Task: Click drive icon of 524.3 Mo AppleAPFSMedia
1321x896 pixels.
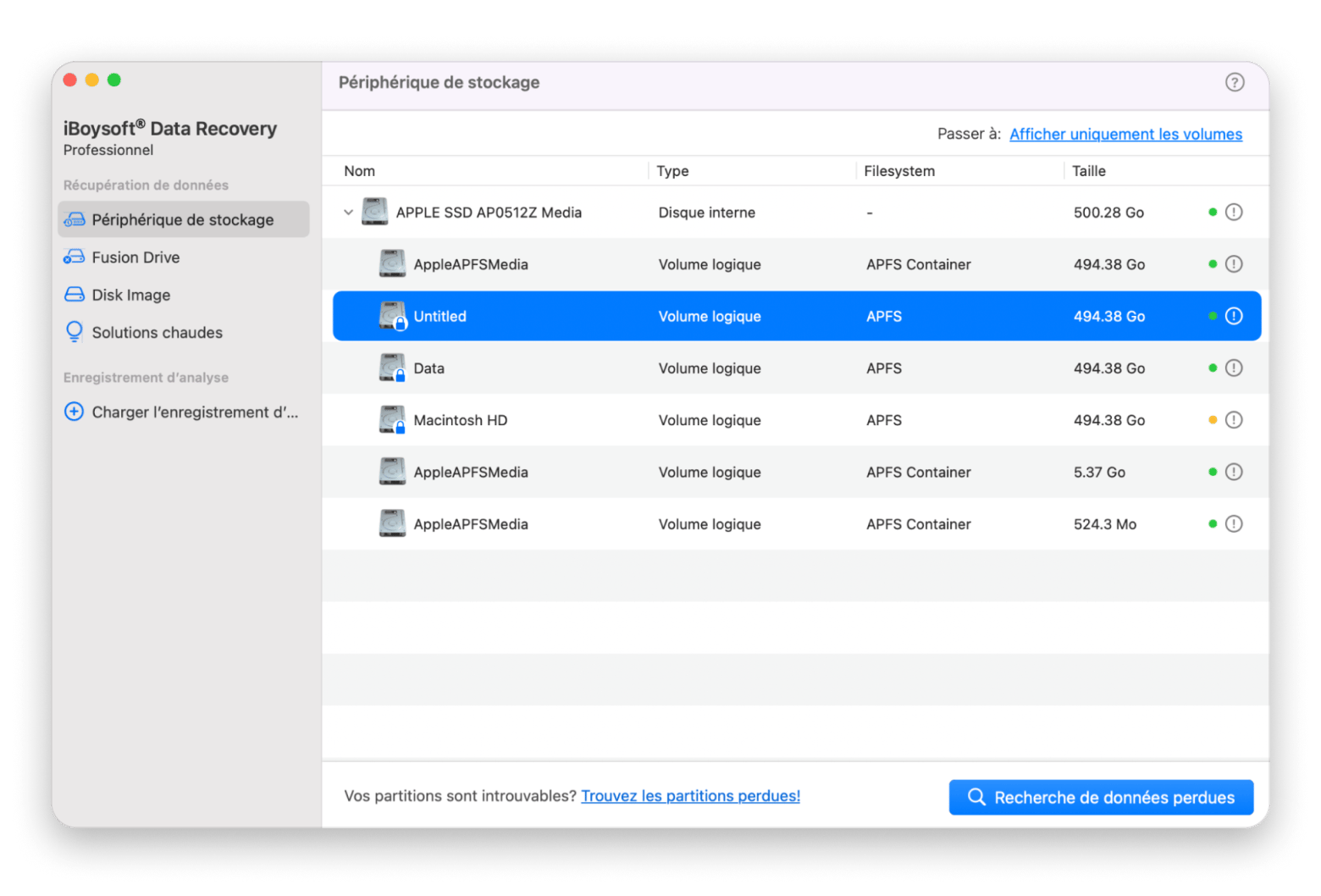Action: coord(392,523)
